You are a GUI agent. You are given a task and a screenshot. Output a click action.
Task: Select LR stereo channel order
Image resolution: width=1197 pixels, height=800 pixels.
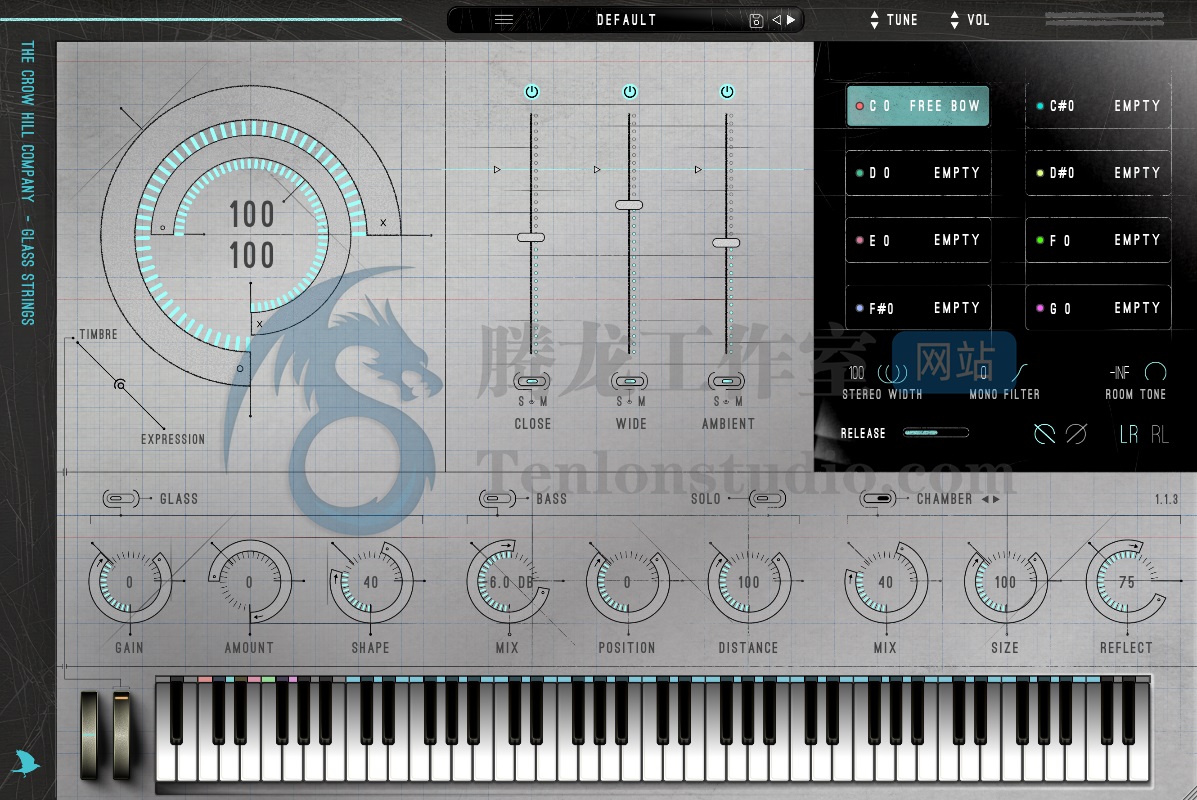(1128, 434)
